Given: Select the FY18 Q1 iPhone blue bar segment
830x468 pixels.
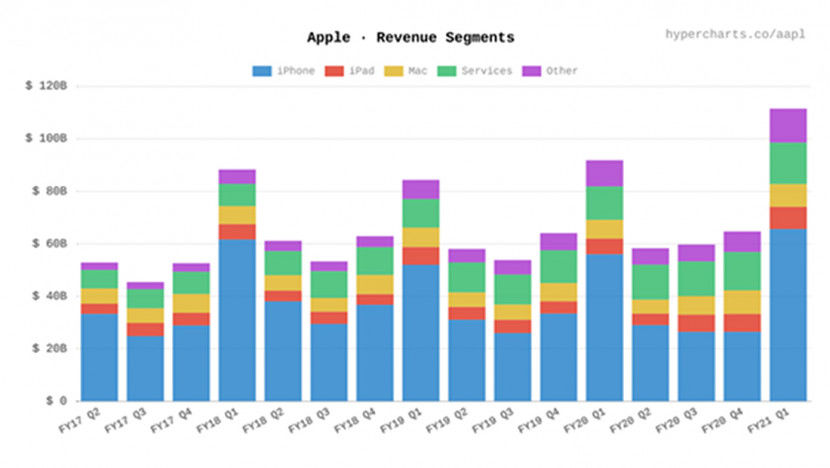Looking at the screenshot, I should (x=237, y=320).
